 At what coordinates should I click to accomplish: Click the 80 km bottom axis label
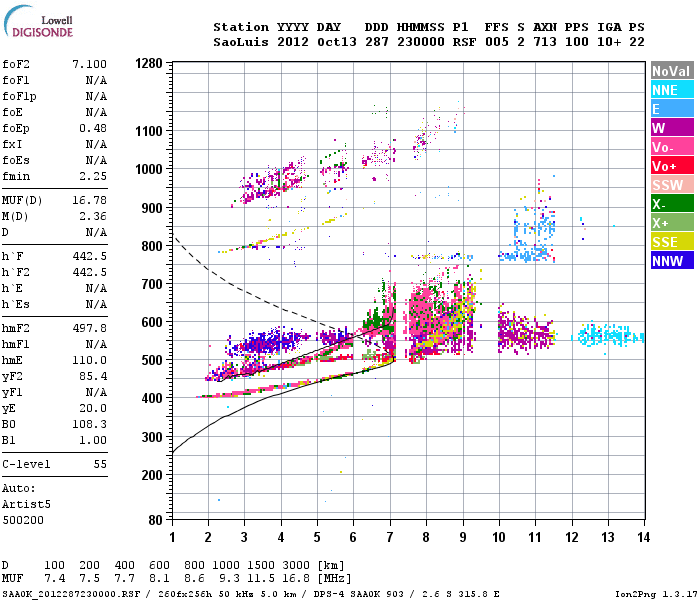pos(156,520)
